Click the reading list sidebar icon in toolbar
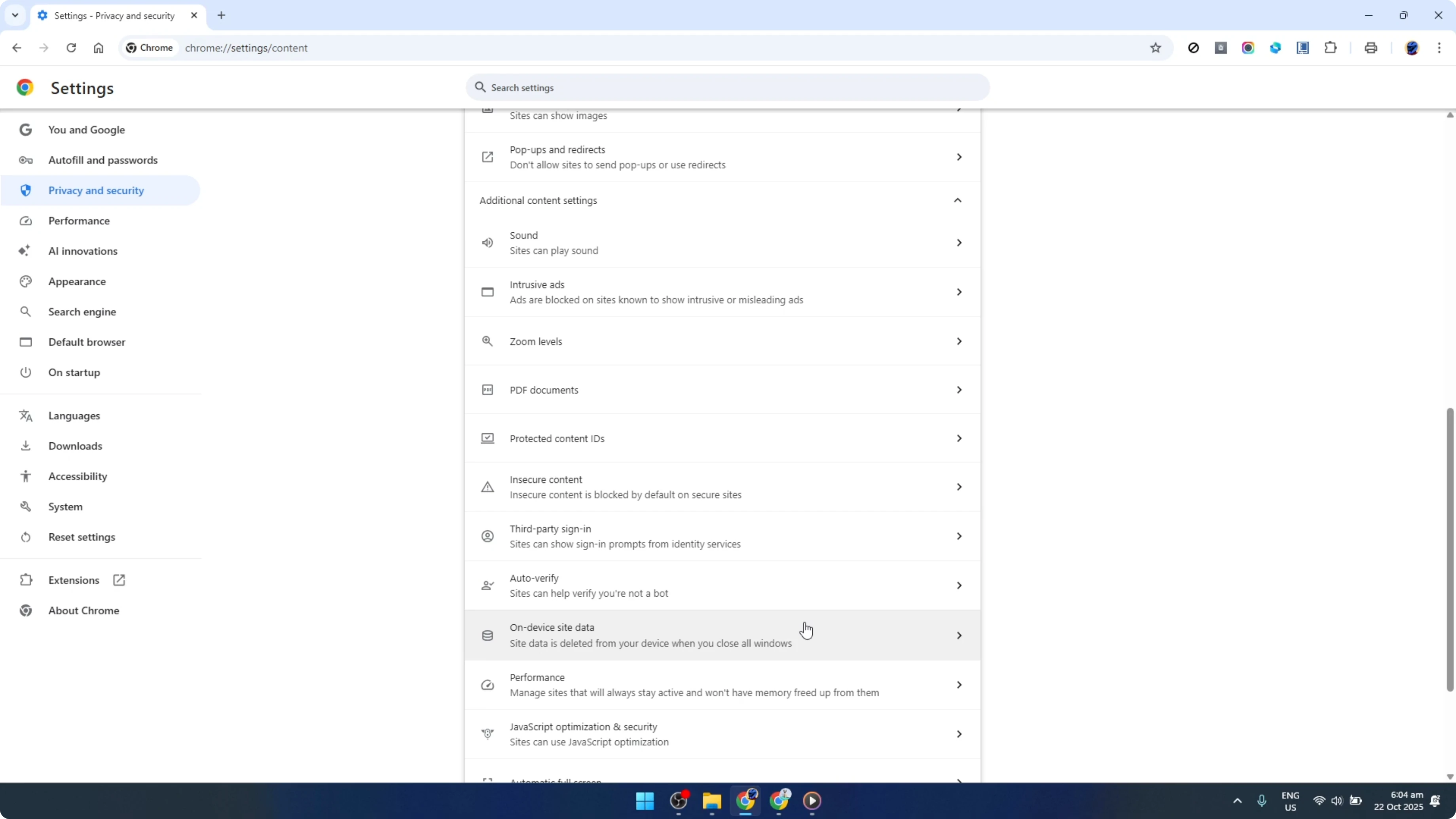1456x819 pixels. 1303,48
